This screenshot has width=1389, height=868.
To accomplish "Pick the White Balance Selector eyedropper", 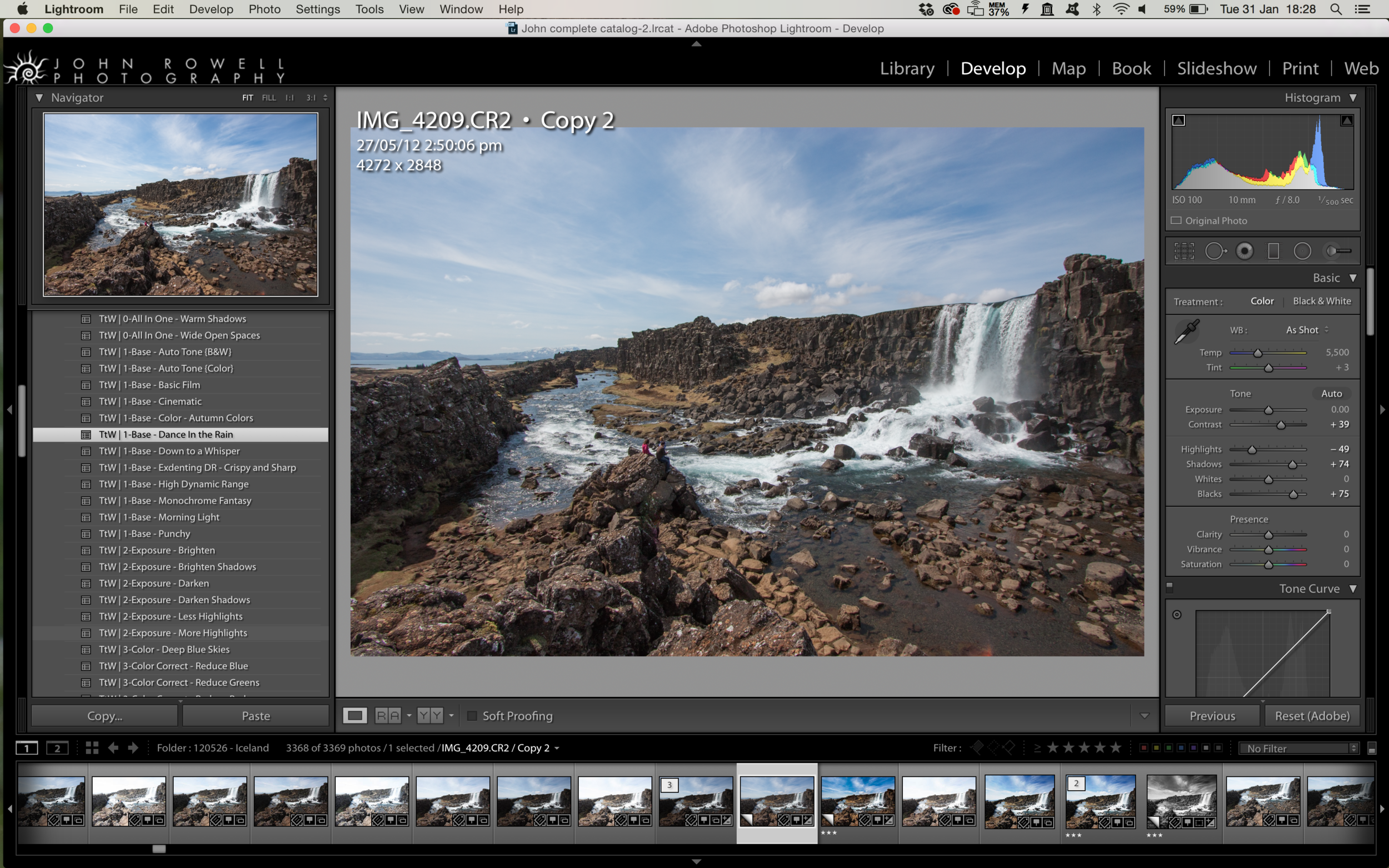I will point(1186,331).
